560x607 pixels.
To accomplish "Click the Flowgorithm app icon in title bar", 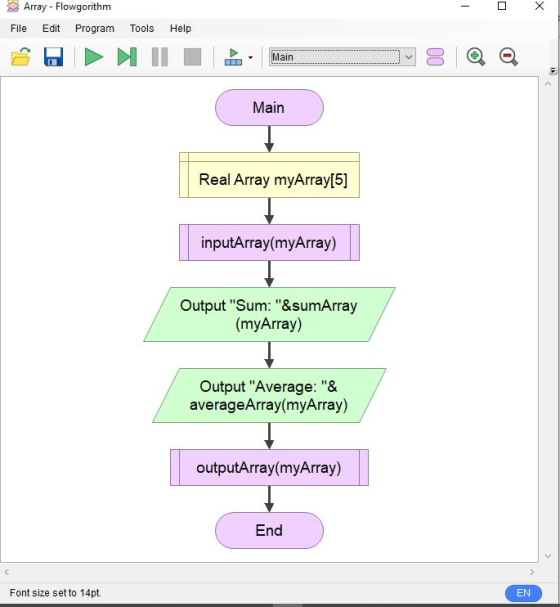I will [13, 7].
